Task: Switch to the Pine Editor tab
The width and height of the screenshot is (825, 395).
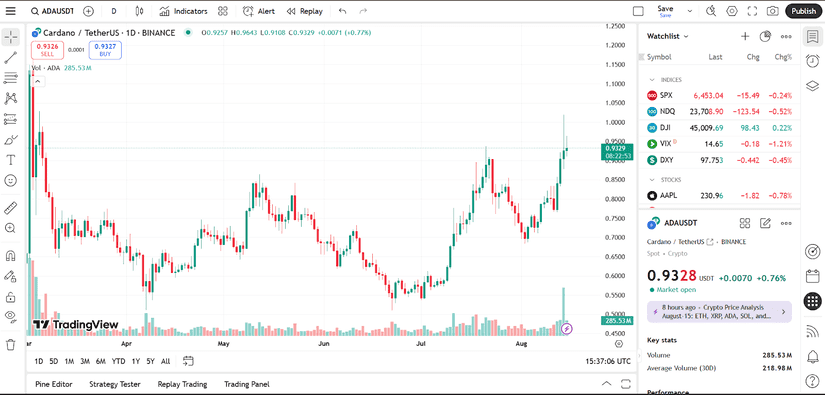Action: 54,384
